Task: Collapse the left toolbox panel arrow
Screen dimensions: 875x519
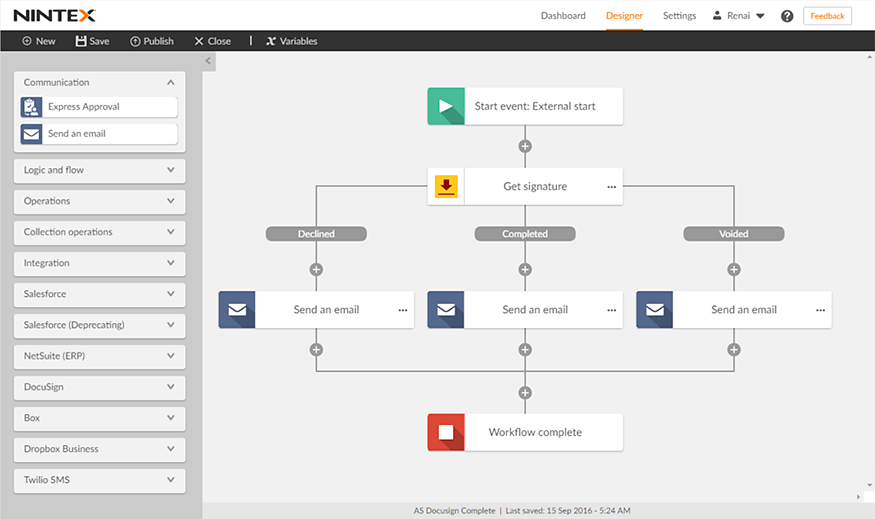Action: [208, 62]
